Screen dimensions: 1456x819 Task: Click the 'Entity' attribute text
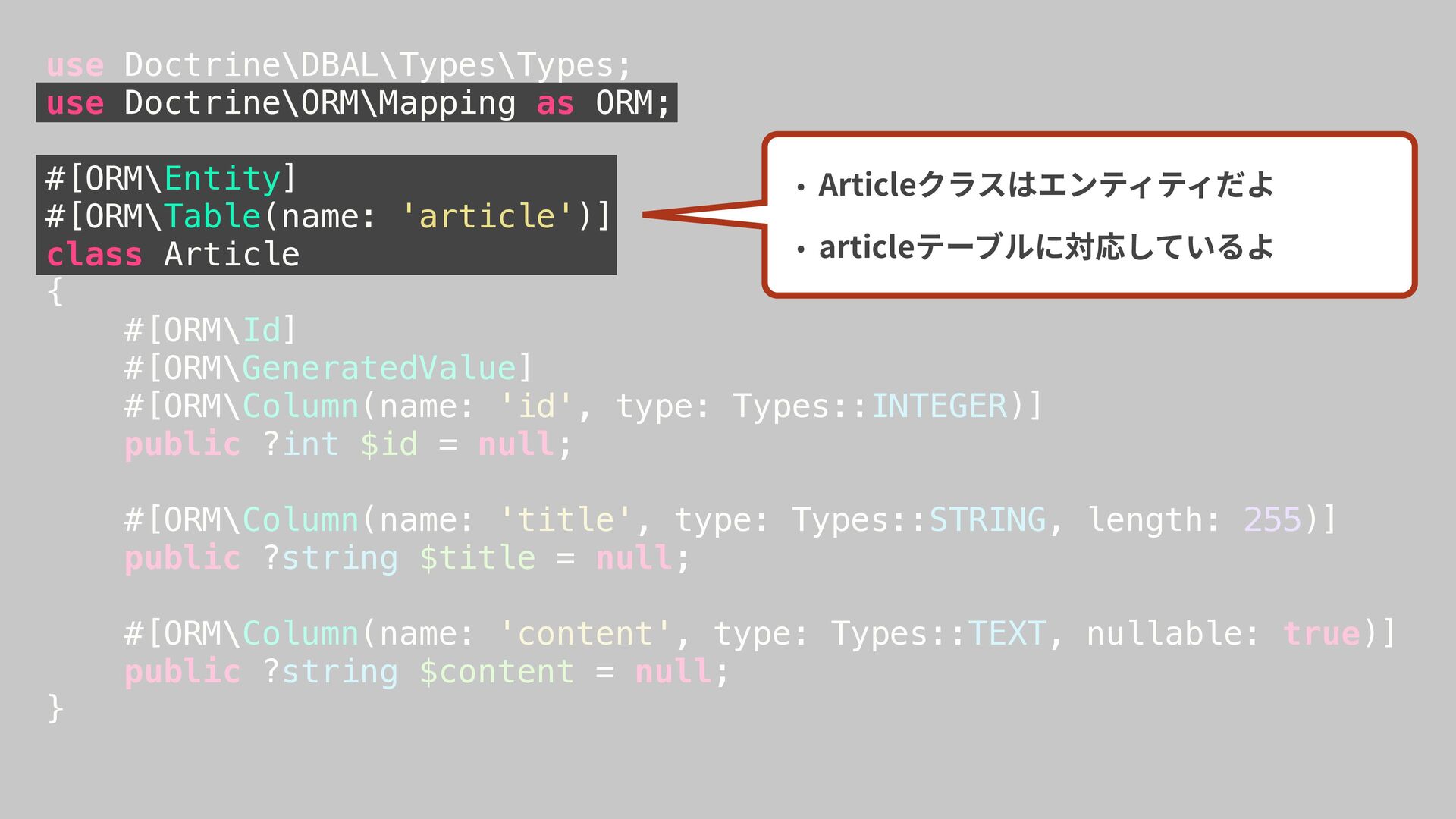point(222,179)
